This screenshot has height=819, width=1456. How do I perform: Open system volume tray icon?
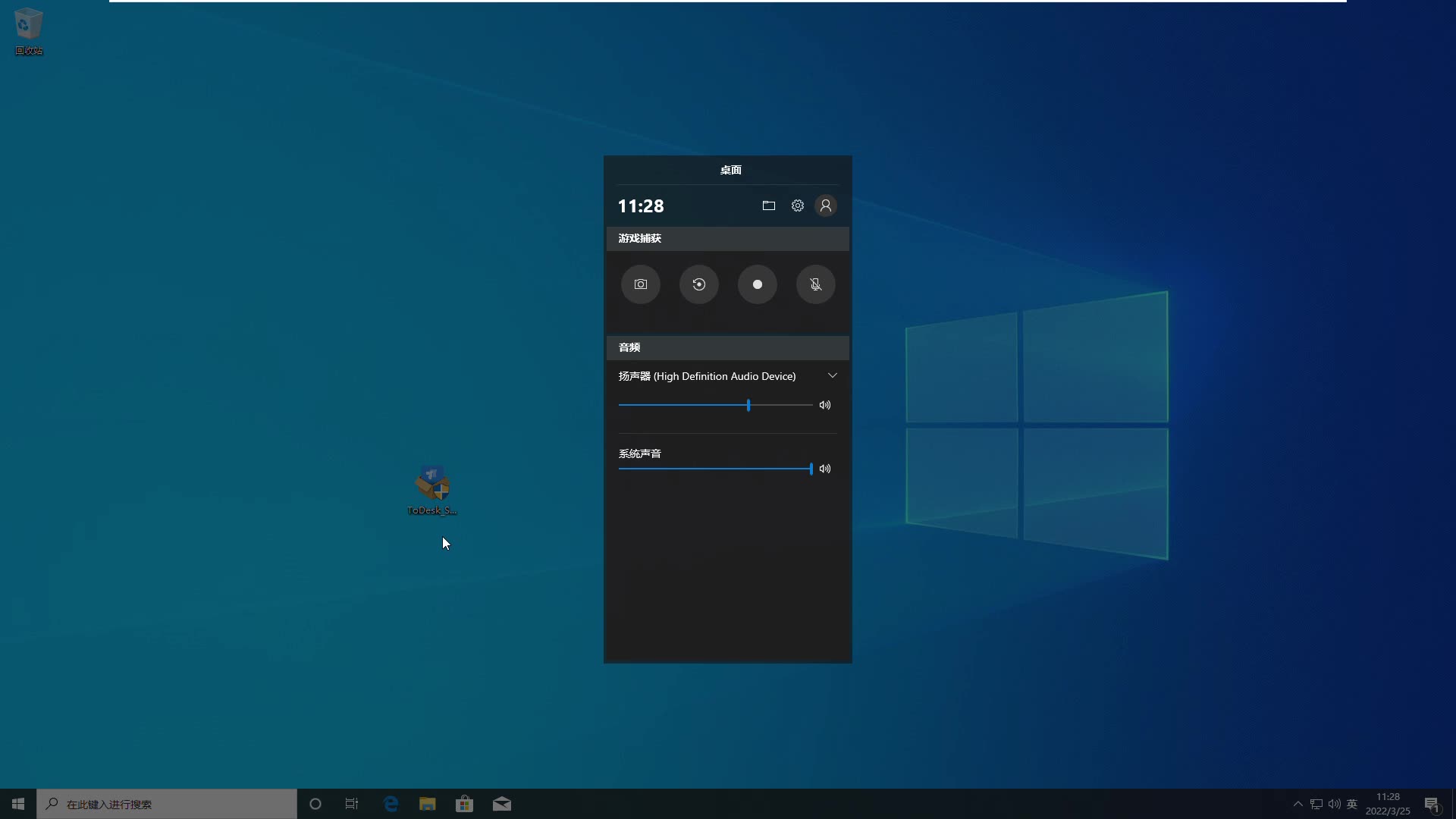(1335, 804)
